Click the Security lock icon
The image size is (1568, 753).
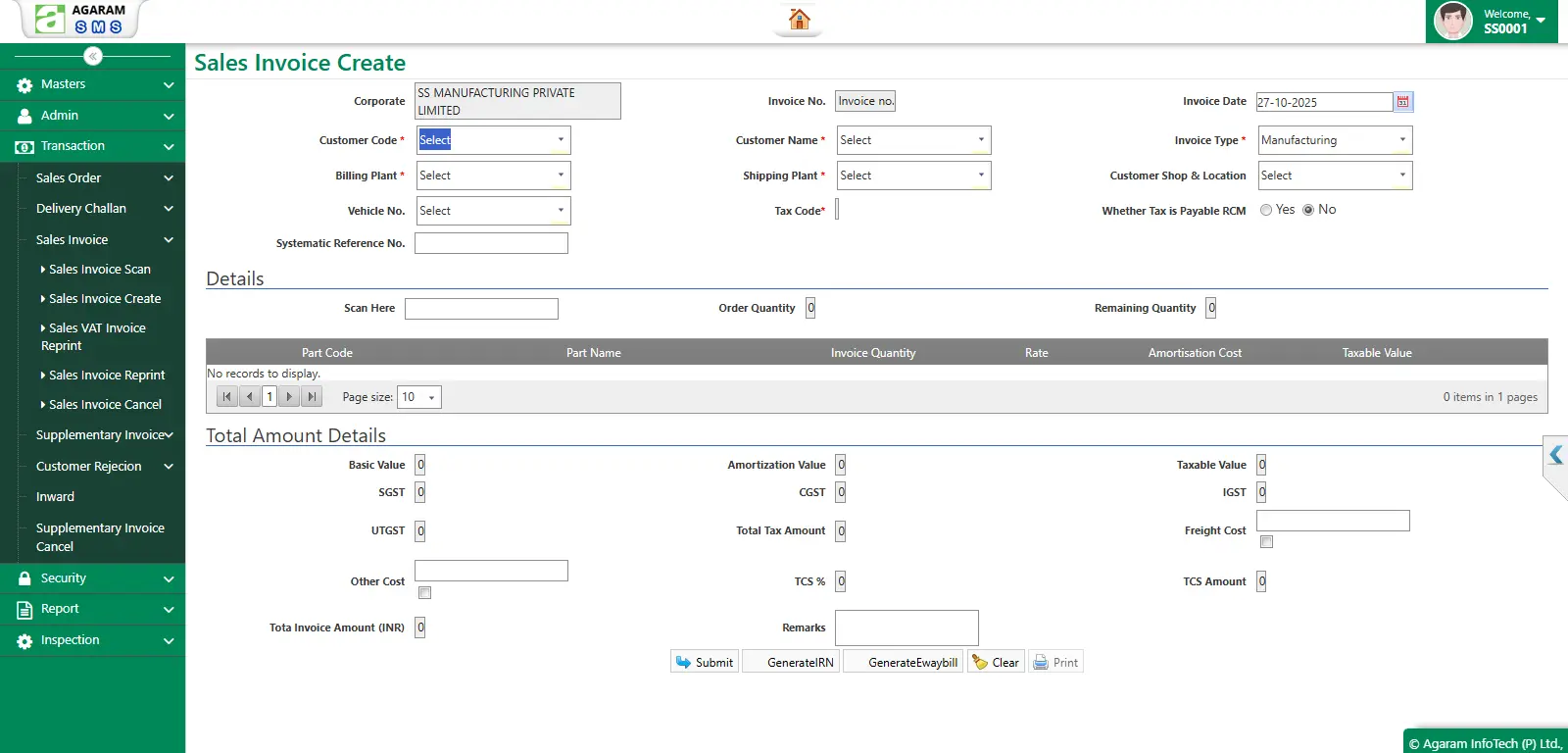click(x=24, y=578)
